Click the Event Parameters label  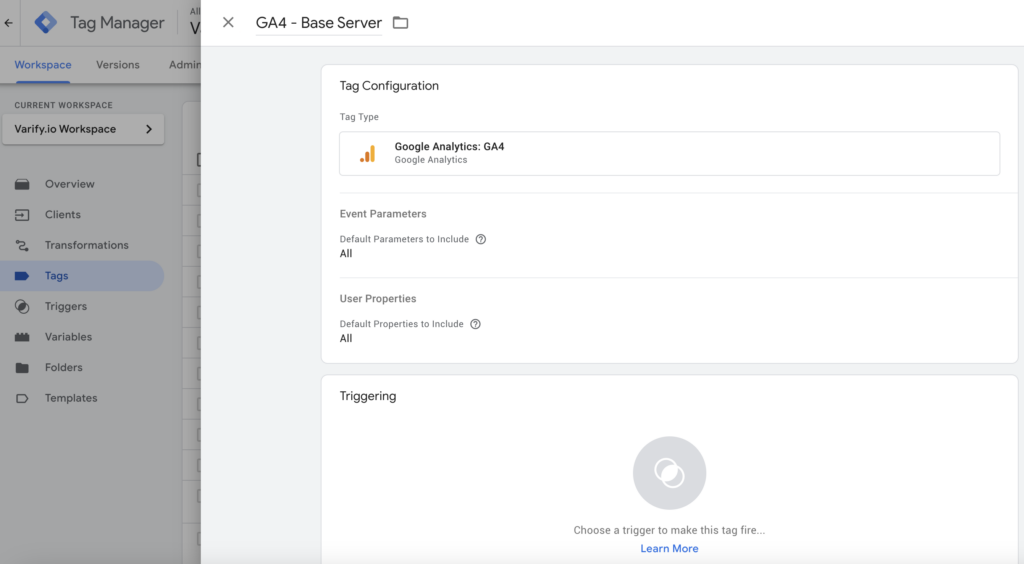tap(383, 214)
